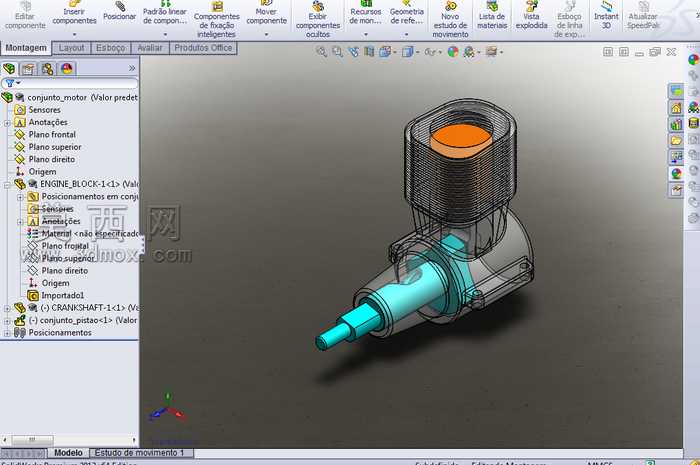Viewport: 700px width, 465px height.
Task: Click Inserir componentes button
Action: pos(74,12)
